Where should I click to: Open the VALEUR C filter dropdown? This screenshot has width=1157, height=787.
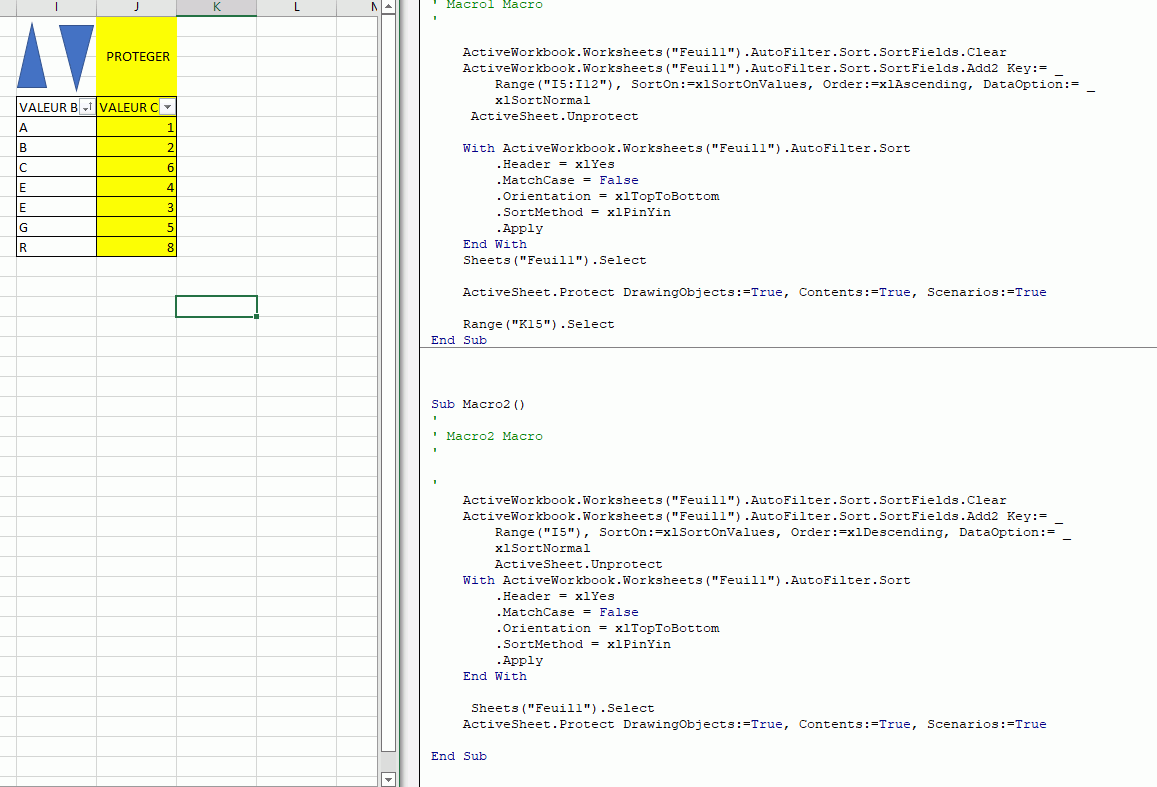point(167,107)
